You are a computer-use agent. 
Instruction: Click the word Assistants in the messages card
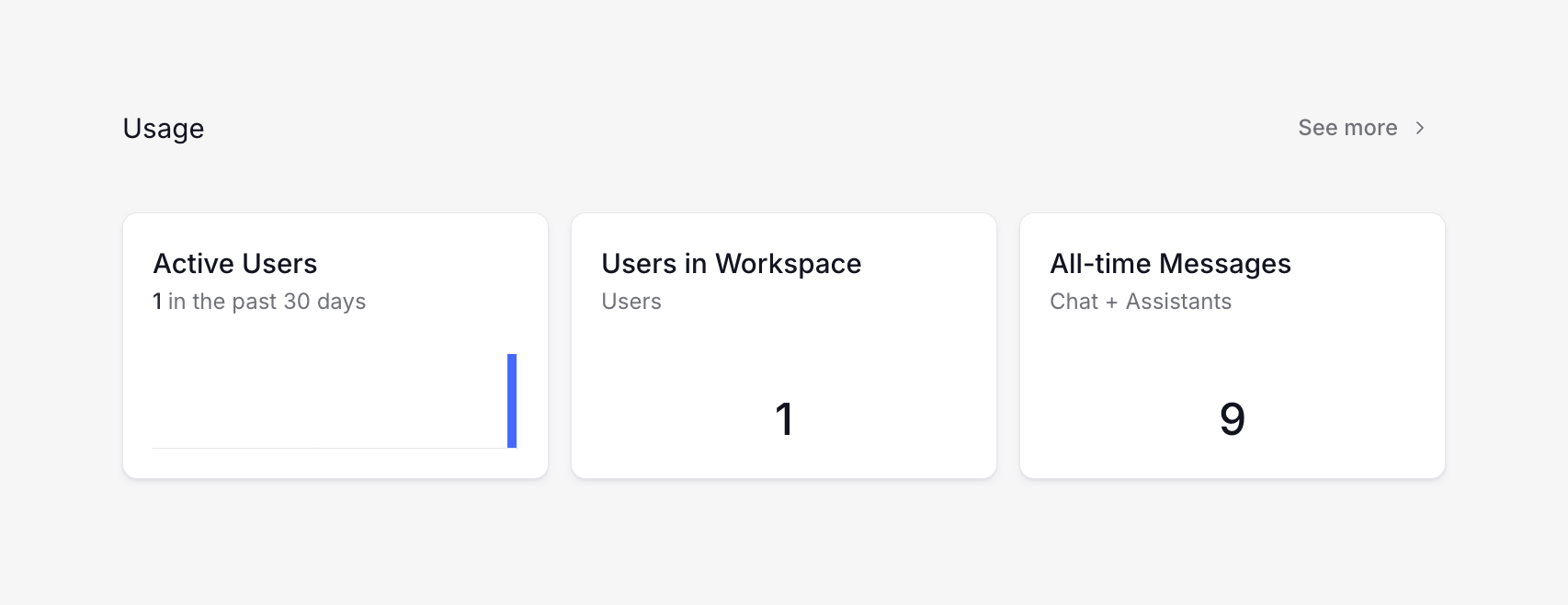(x=1178, y=302)
